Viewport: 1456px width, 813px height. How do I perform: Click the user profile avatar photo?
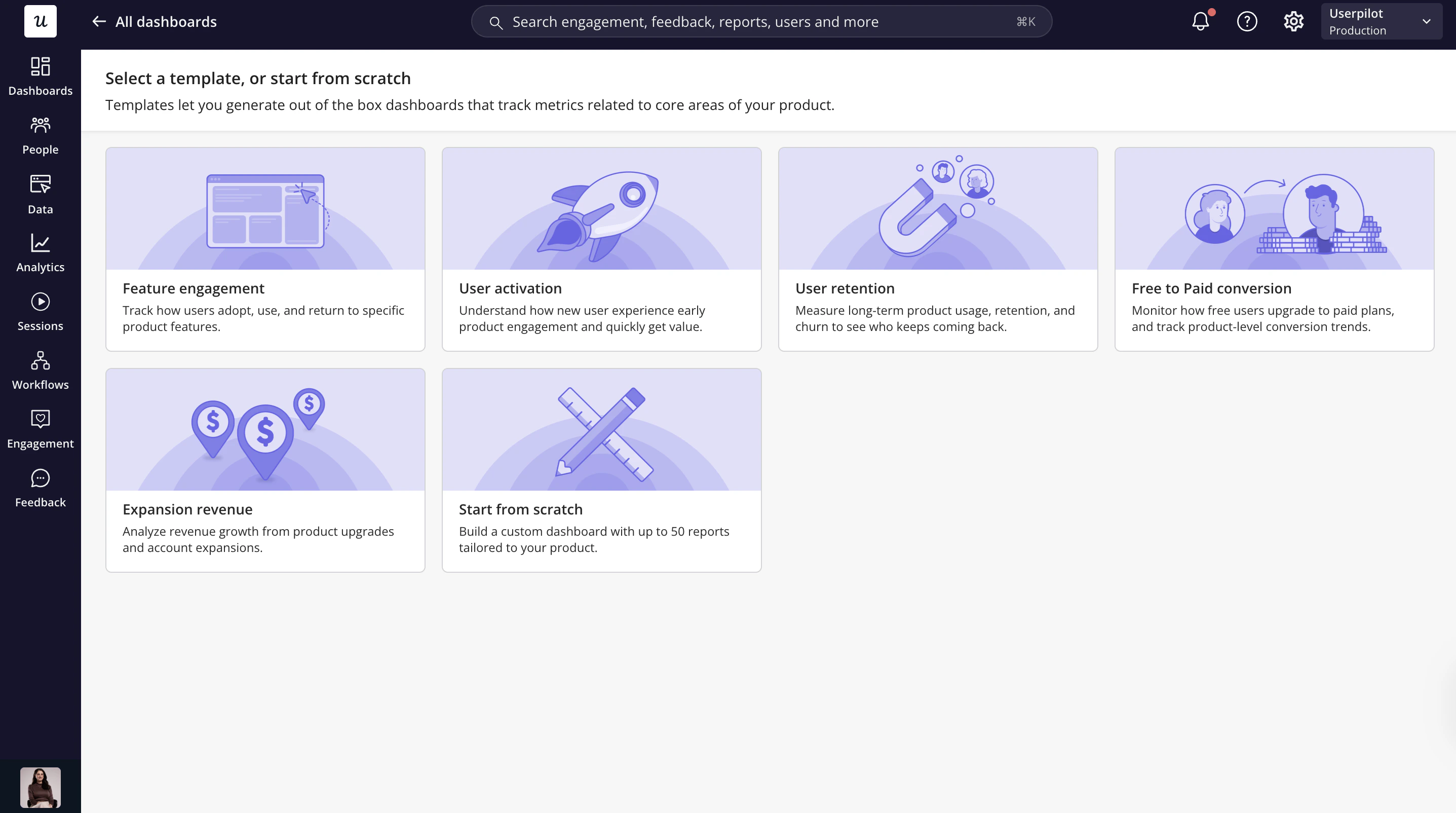tap(40, 787)
